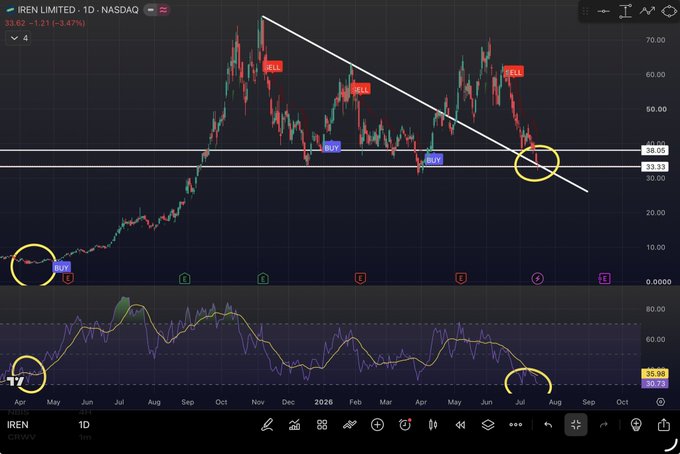
Task: Open the four-square layout grid icon
Action: (322, 425)
